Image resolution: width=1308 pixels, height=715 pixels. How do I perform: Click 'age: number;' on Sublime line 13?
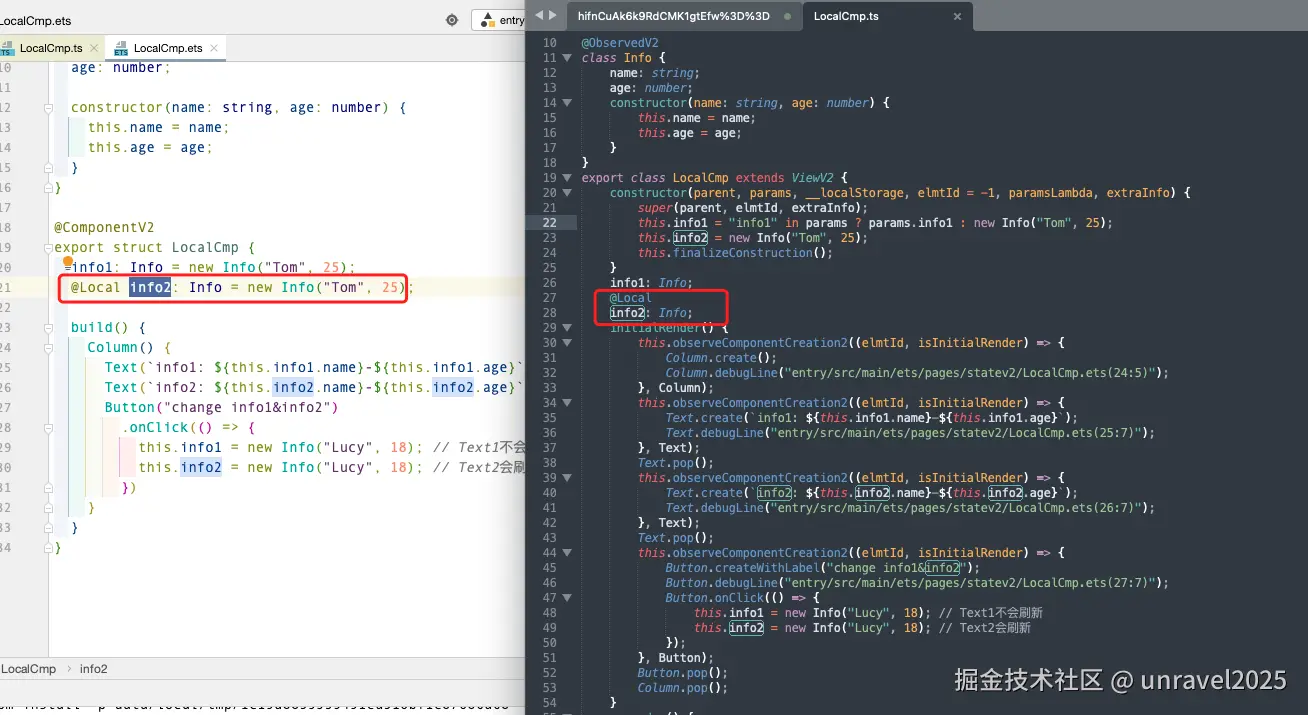[652, 88]
